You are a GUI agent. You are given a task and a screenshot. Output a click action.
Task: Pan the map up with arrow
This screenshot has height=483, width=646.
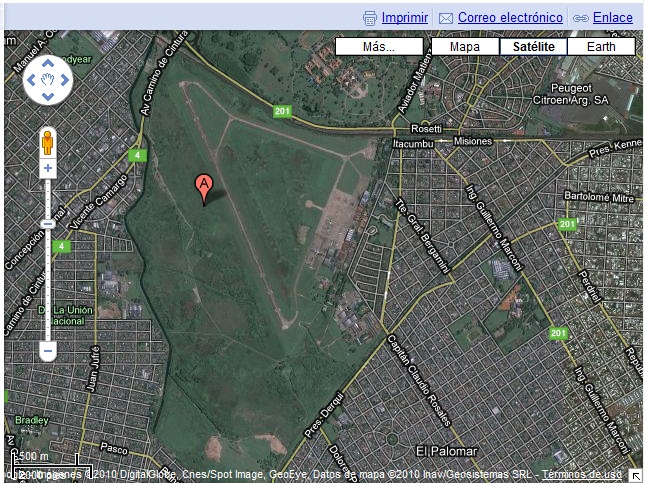[x=48, y=63]
